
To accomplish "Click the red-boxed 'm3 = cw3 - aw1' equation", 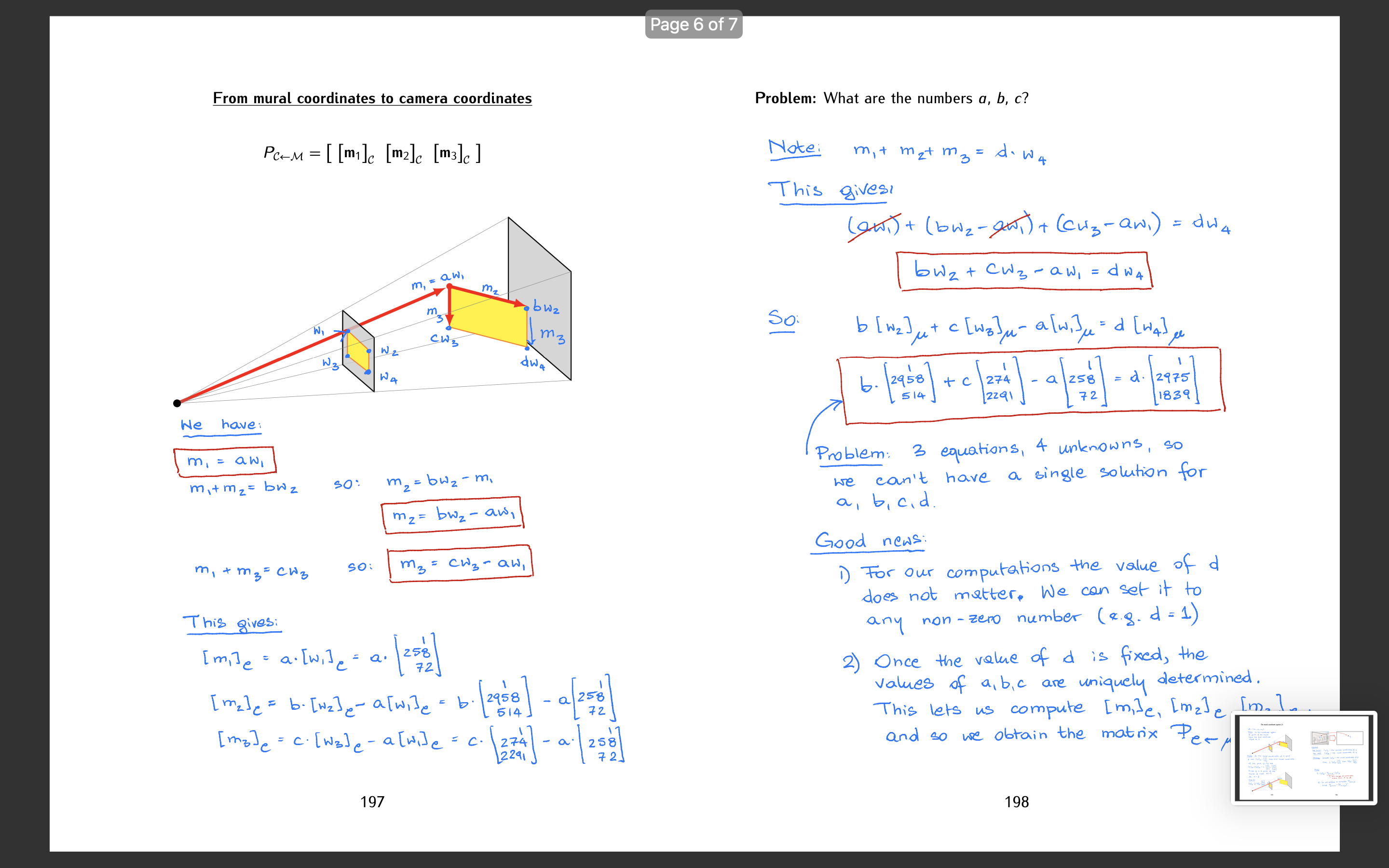I will [x=460, y=563].
